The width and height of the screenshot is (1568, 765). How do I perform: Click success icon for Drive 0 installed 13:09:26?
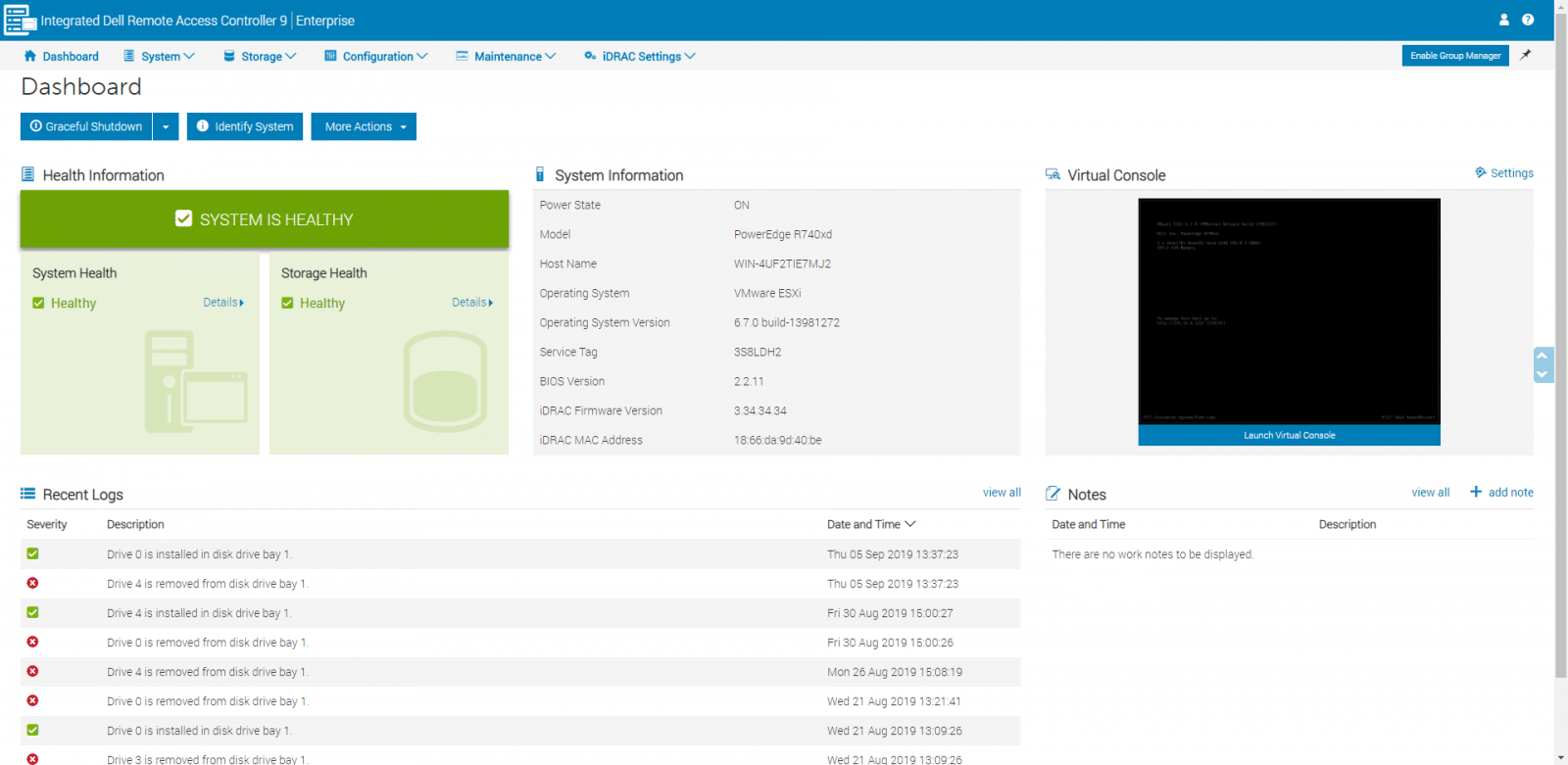tap(32, 730)
